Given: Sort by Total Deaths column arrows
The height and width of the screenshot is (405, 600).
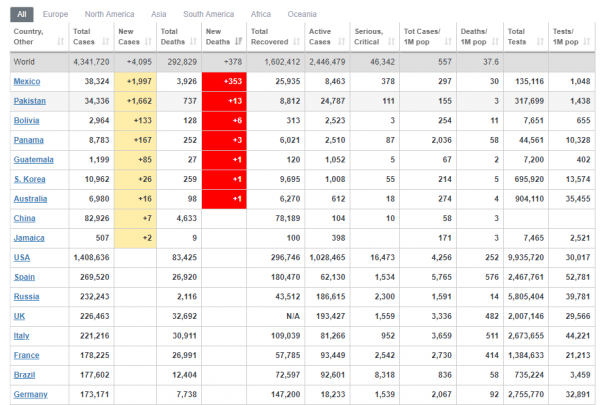Looking at the screenshot, I should pos(193,42).
